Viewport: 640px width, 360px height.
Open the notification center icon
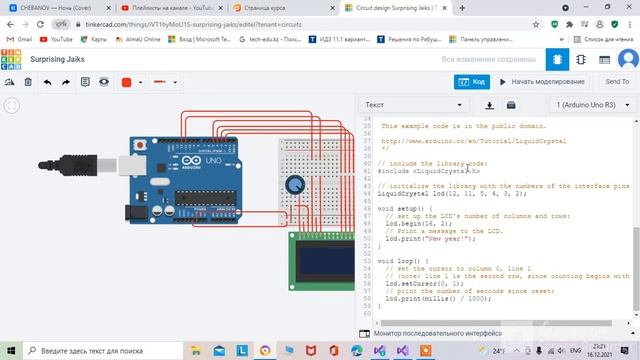625,350
